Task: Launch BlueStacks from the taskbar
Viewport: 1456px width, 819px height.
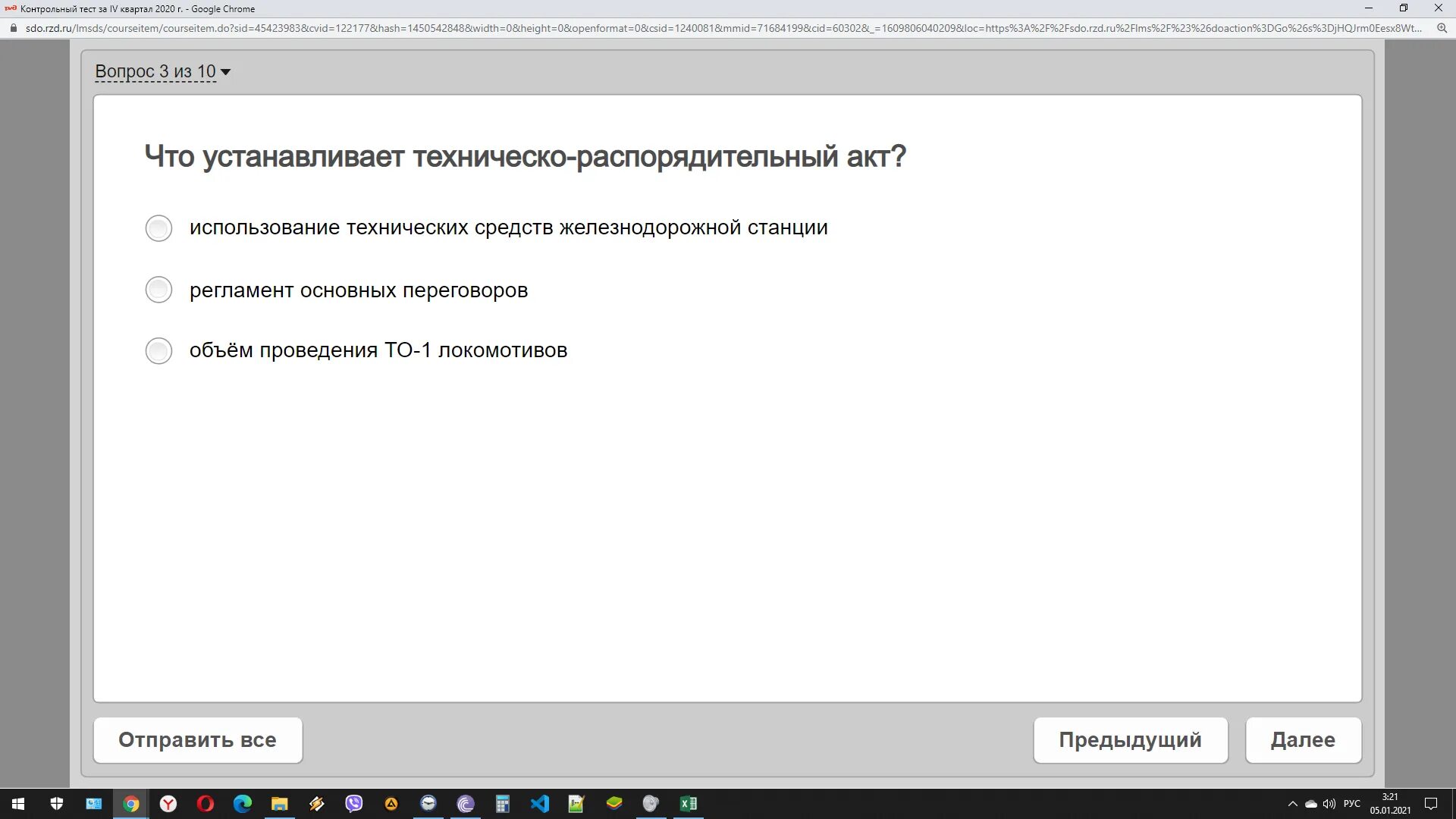Action: click(x=614, y=804)
